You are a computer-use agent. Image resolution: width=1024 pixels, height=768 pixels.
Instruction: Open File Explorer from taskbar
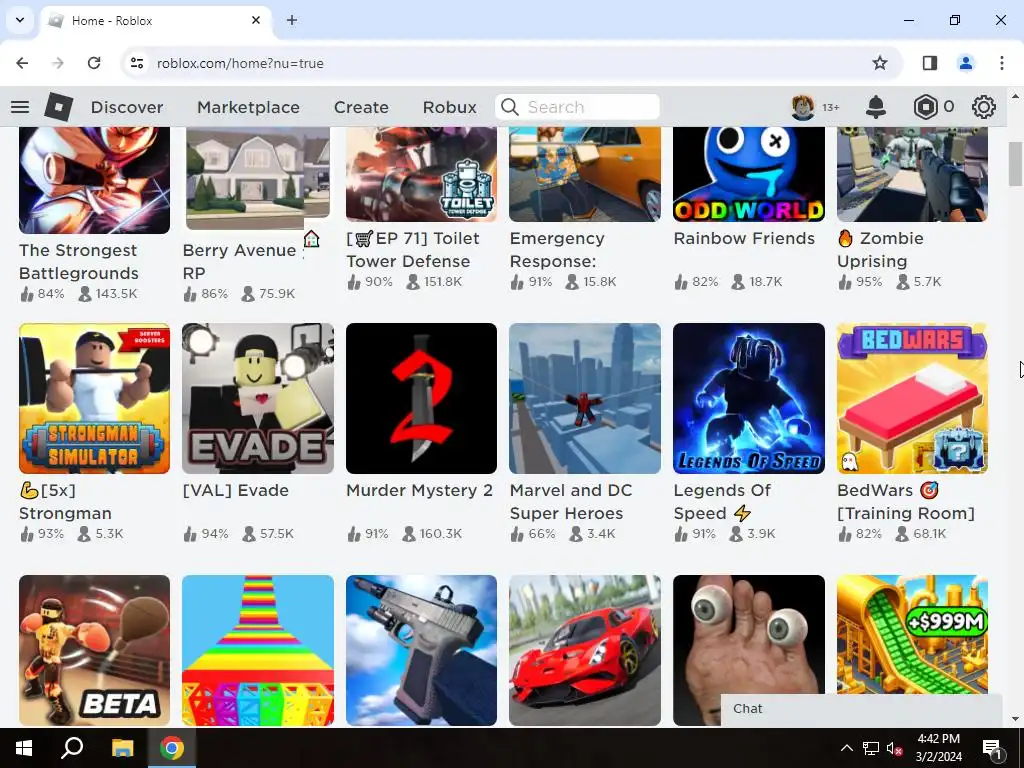pyautogui.click(x=122, y=748)
